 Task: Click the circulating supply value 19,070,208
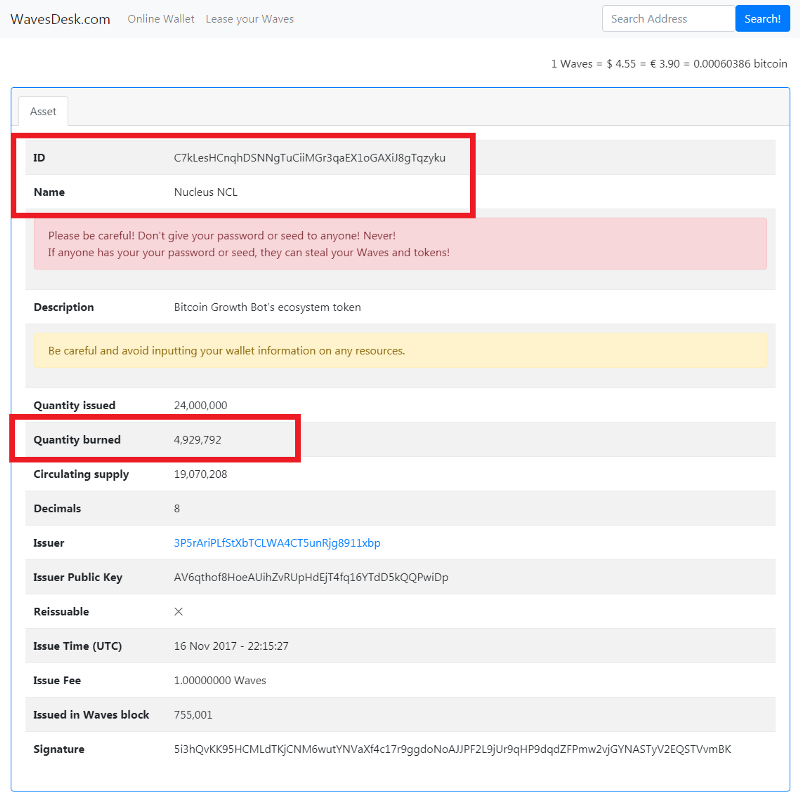pos(201,474)
